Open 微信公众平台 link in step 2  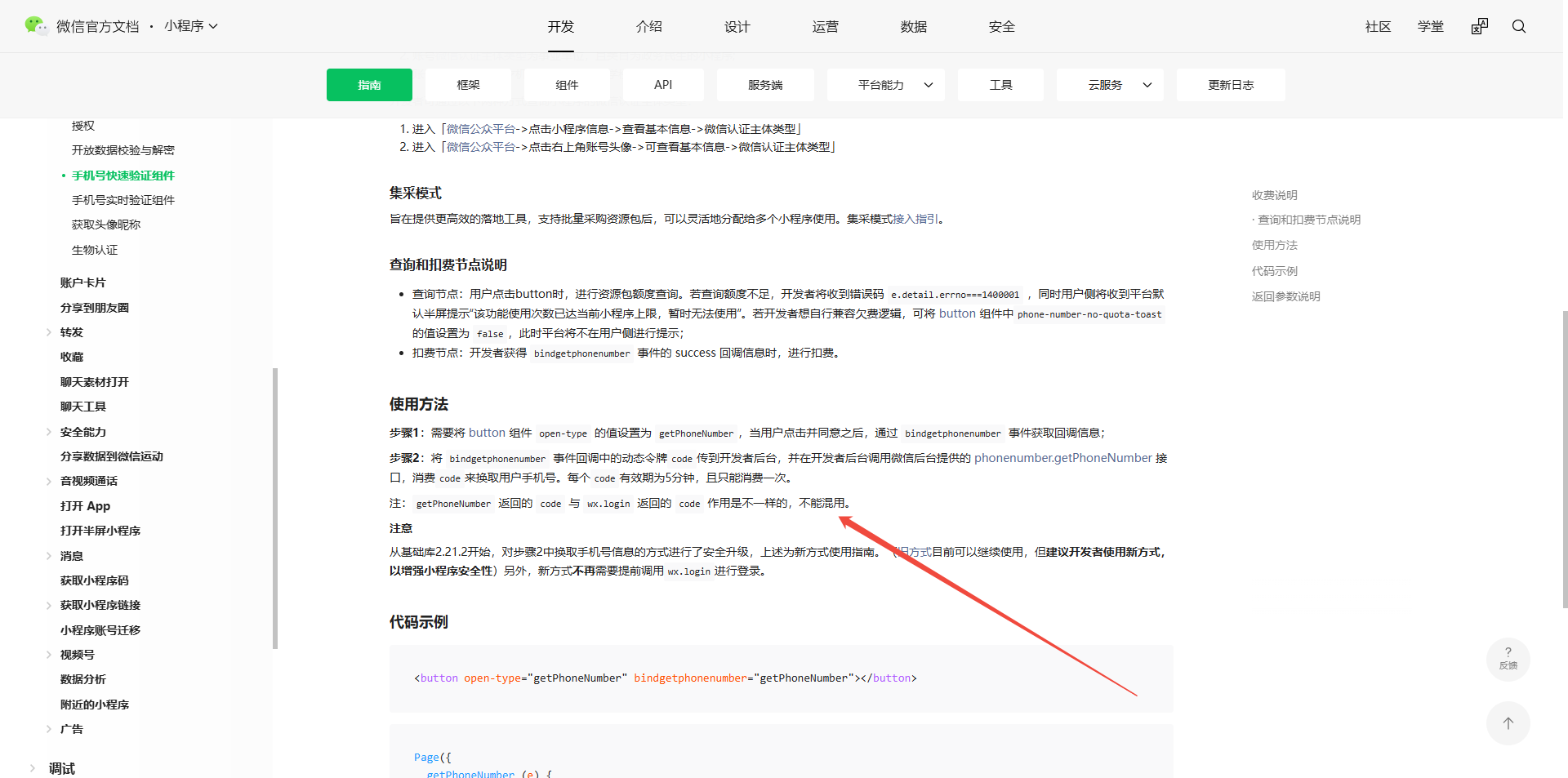click(x=481, y=147)
